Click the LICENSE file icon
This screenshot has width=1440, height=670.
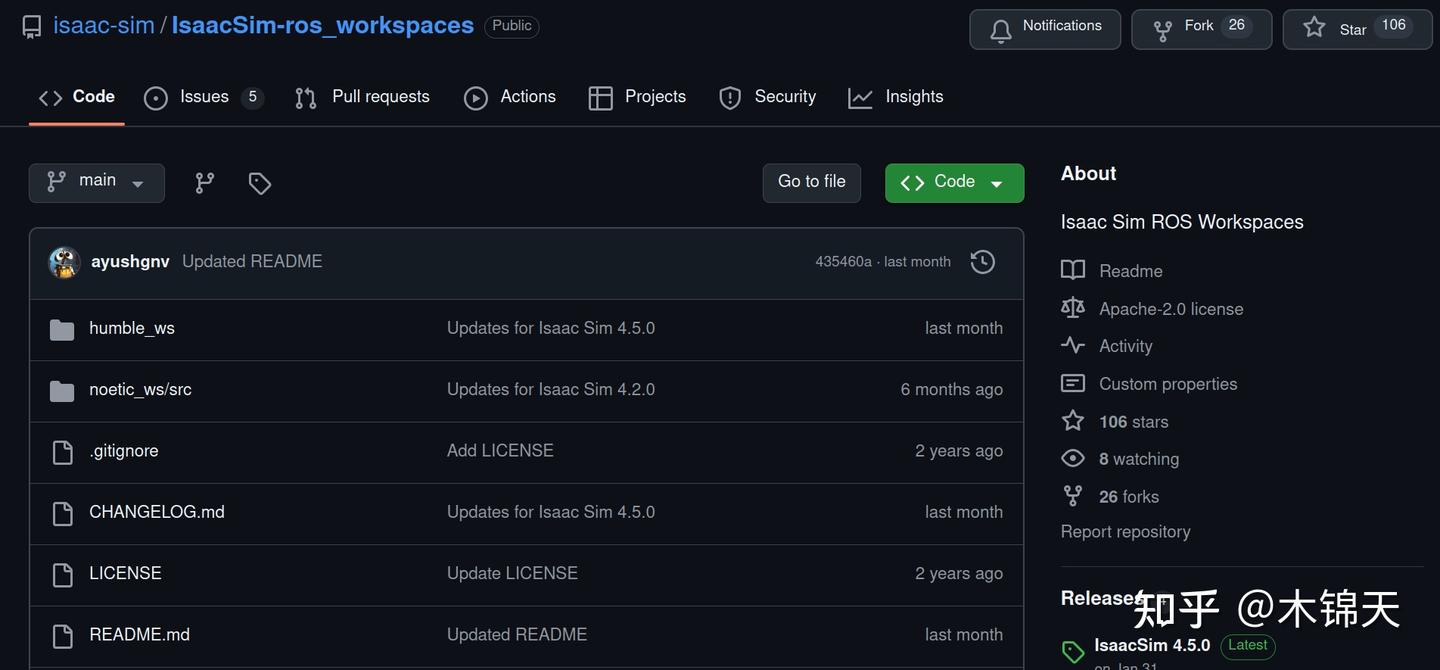point(62,574)
